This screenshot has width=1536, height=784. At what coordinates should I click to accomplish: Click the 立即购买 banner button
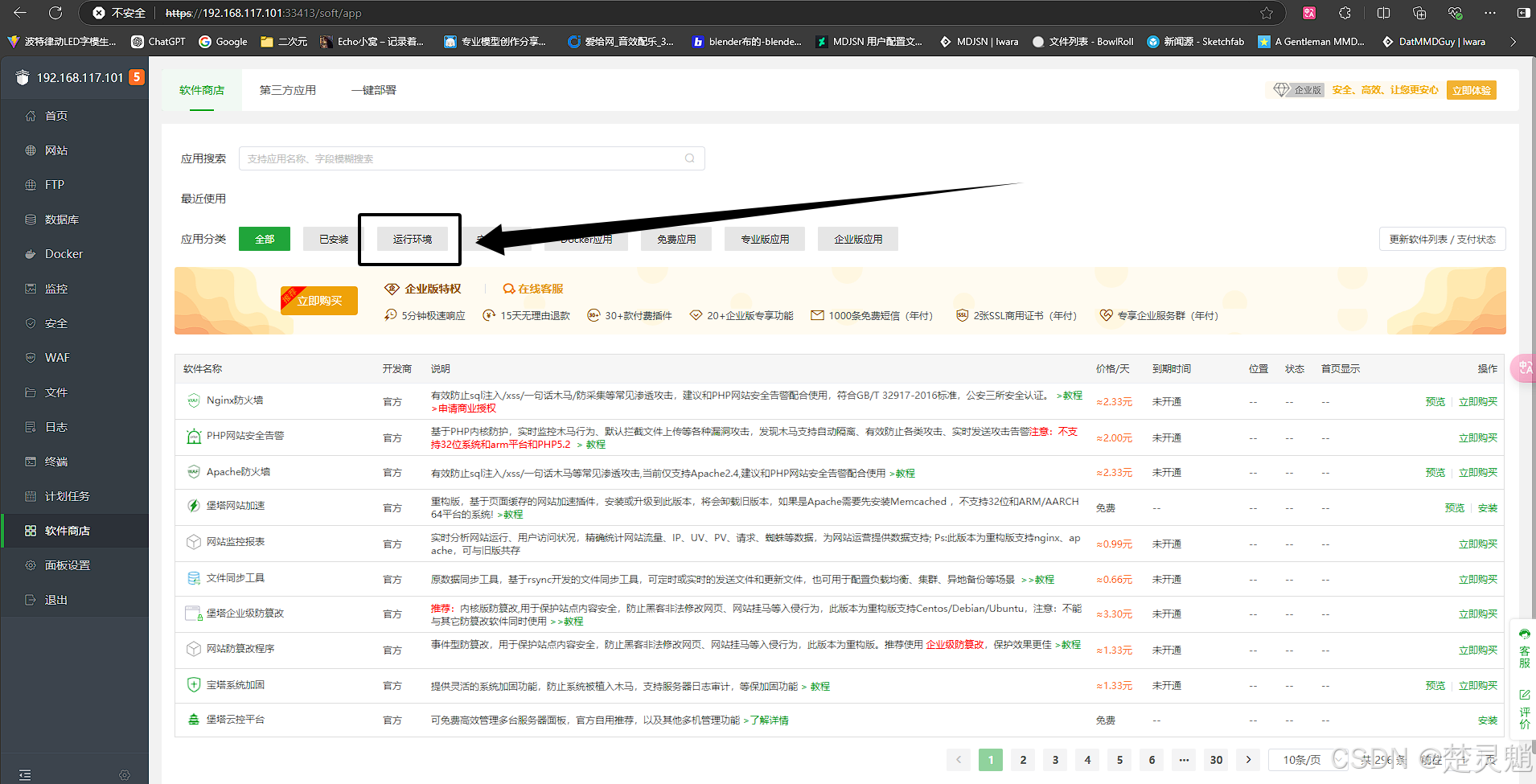click(x=319, y=300)
